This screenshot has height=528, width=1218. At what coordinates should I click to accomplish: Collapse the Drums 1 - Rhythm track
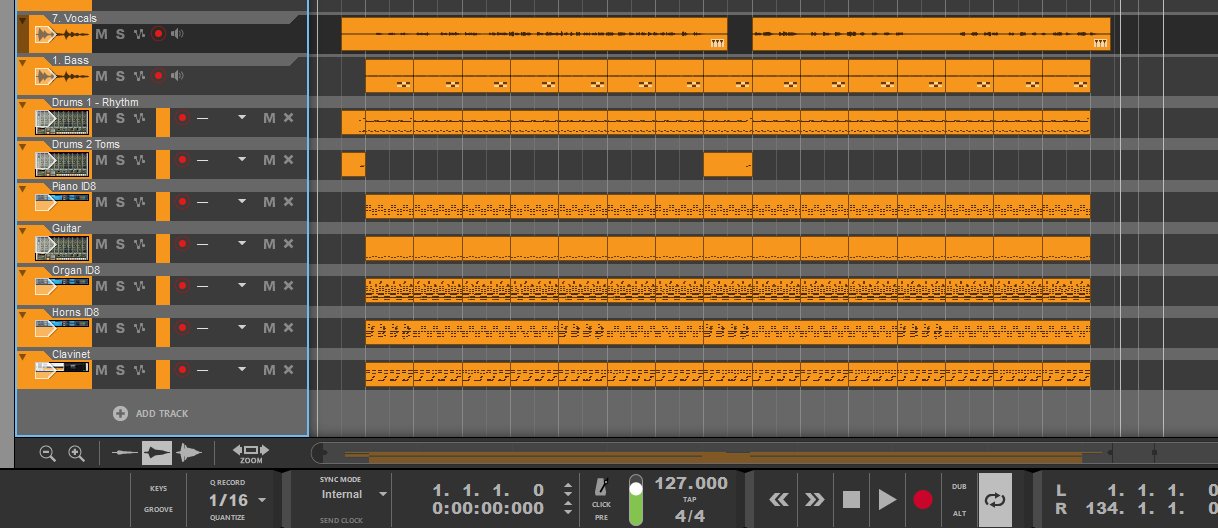pyautogui.click(x=24, y=103)
